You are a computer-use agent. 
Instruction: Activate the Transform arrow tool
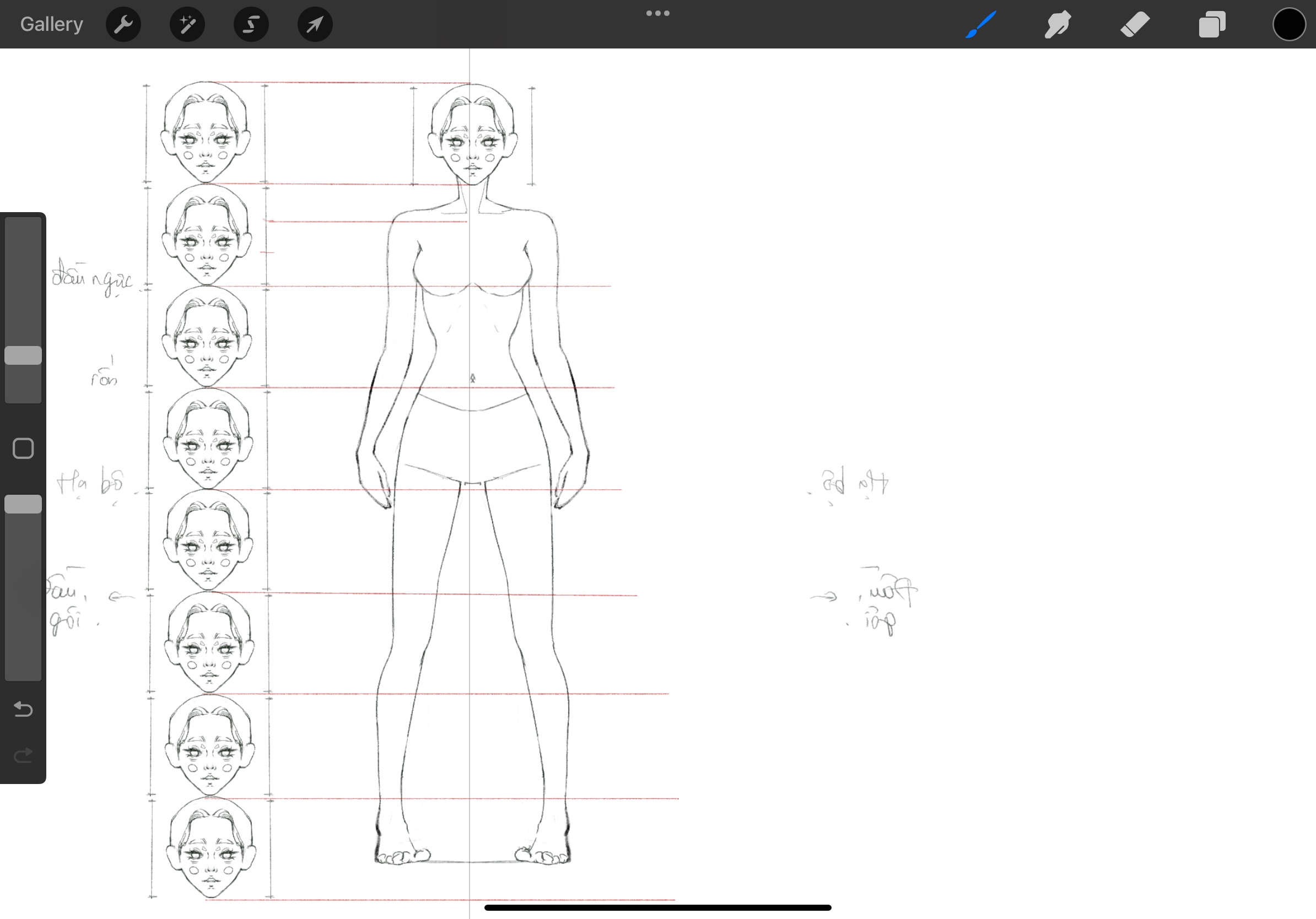(x=315, y=24)
